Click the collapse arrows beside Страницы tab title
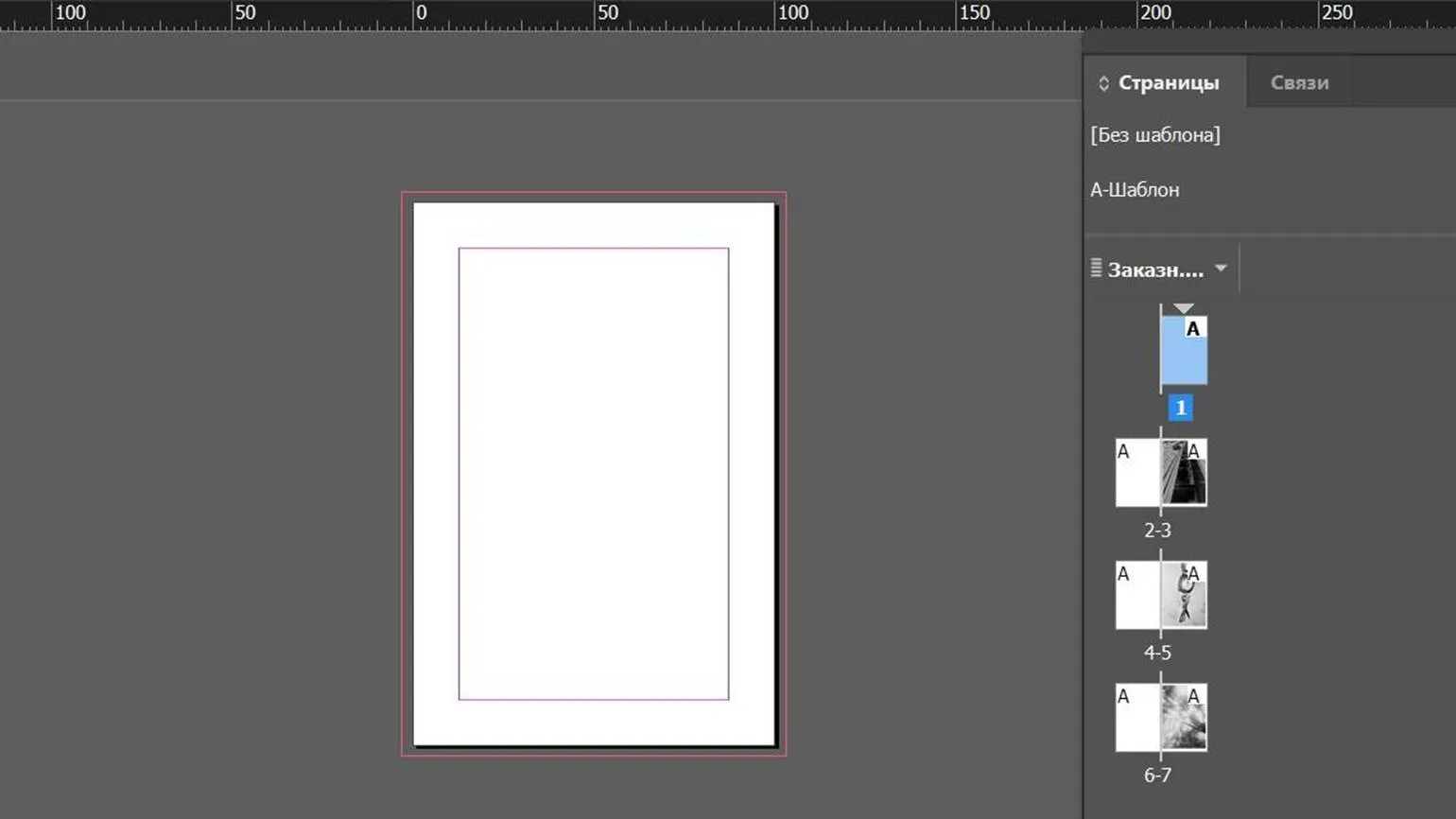This screenshot has width=1456, height=819. (x=1103, y=83)
